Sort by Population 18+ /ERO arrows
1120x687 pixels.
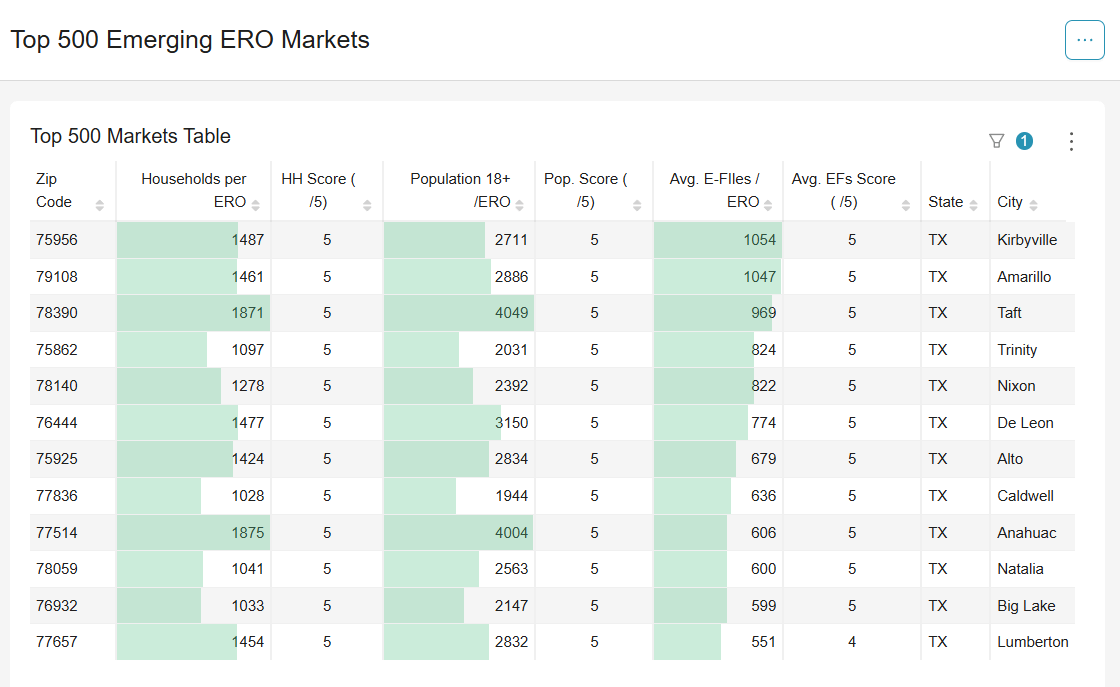pyautogui.click(x=519, y=206)
